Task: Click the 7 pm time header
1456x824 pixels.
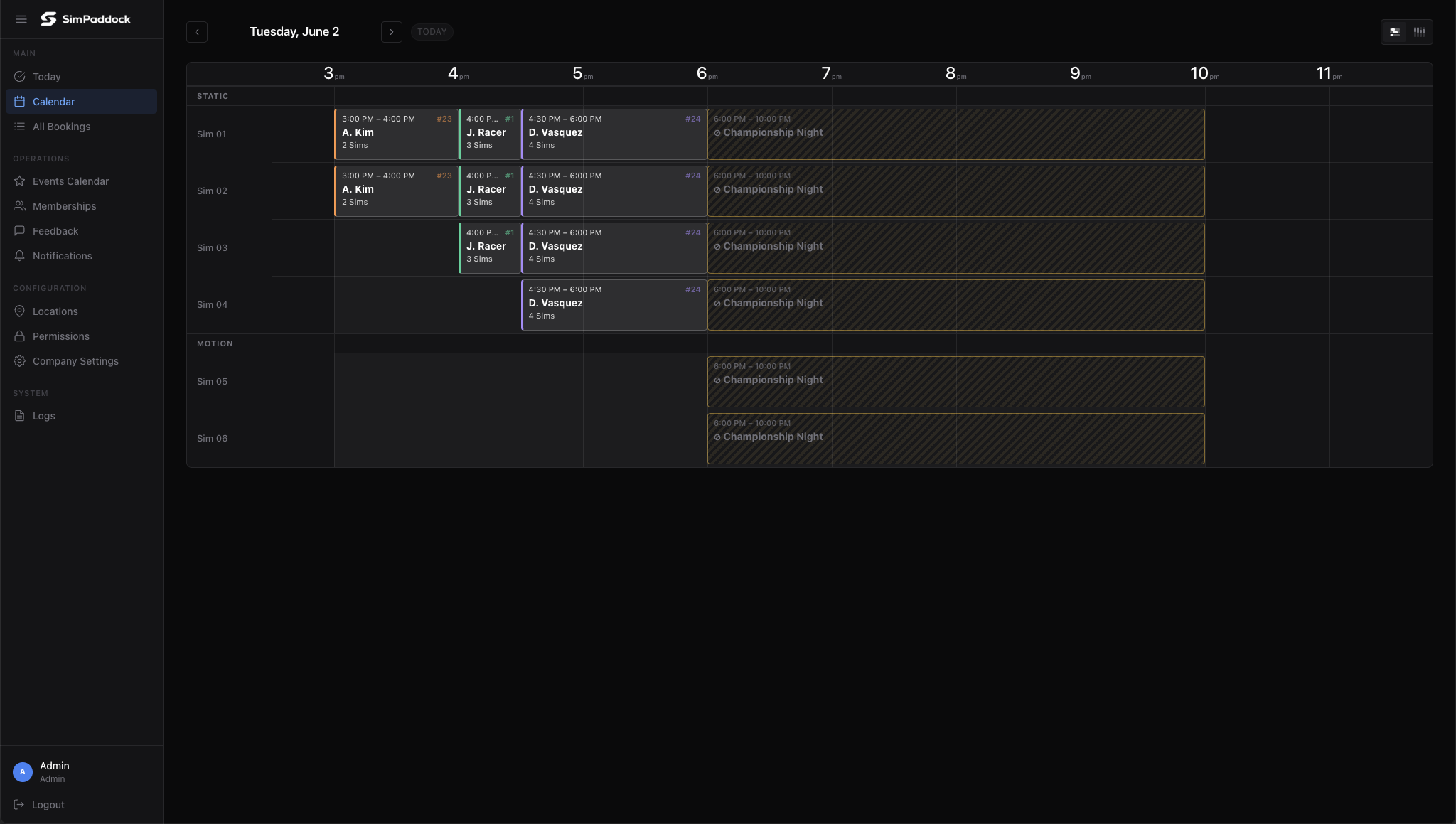Action: point(831,73)
